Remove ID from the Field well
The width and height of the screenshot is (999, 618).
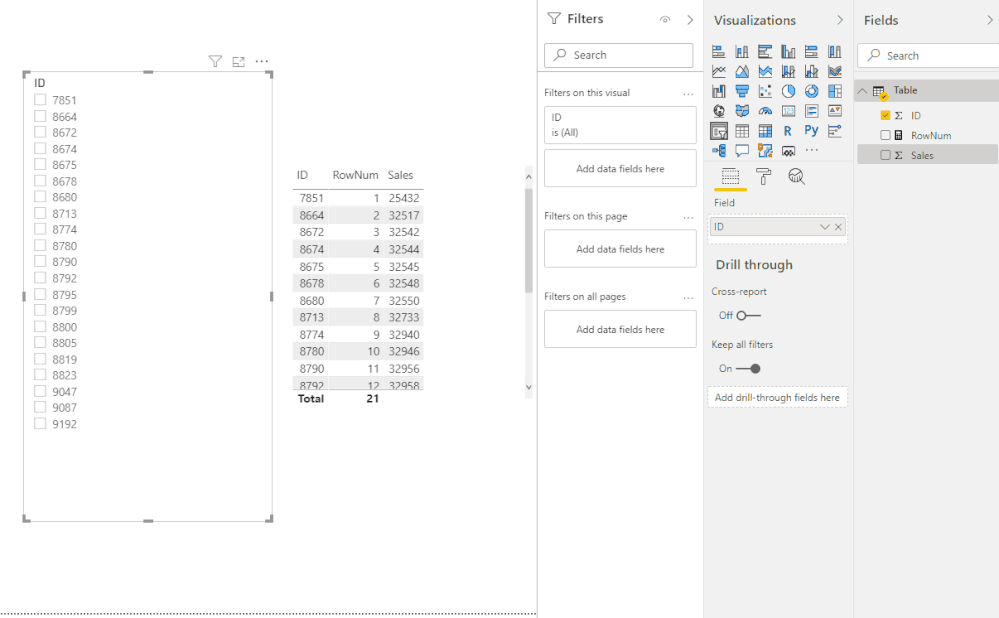click(x=838, y=227)
